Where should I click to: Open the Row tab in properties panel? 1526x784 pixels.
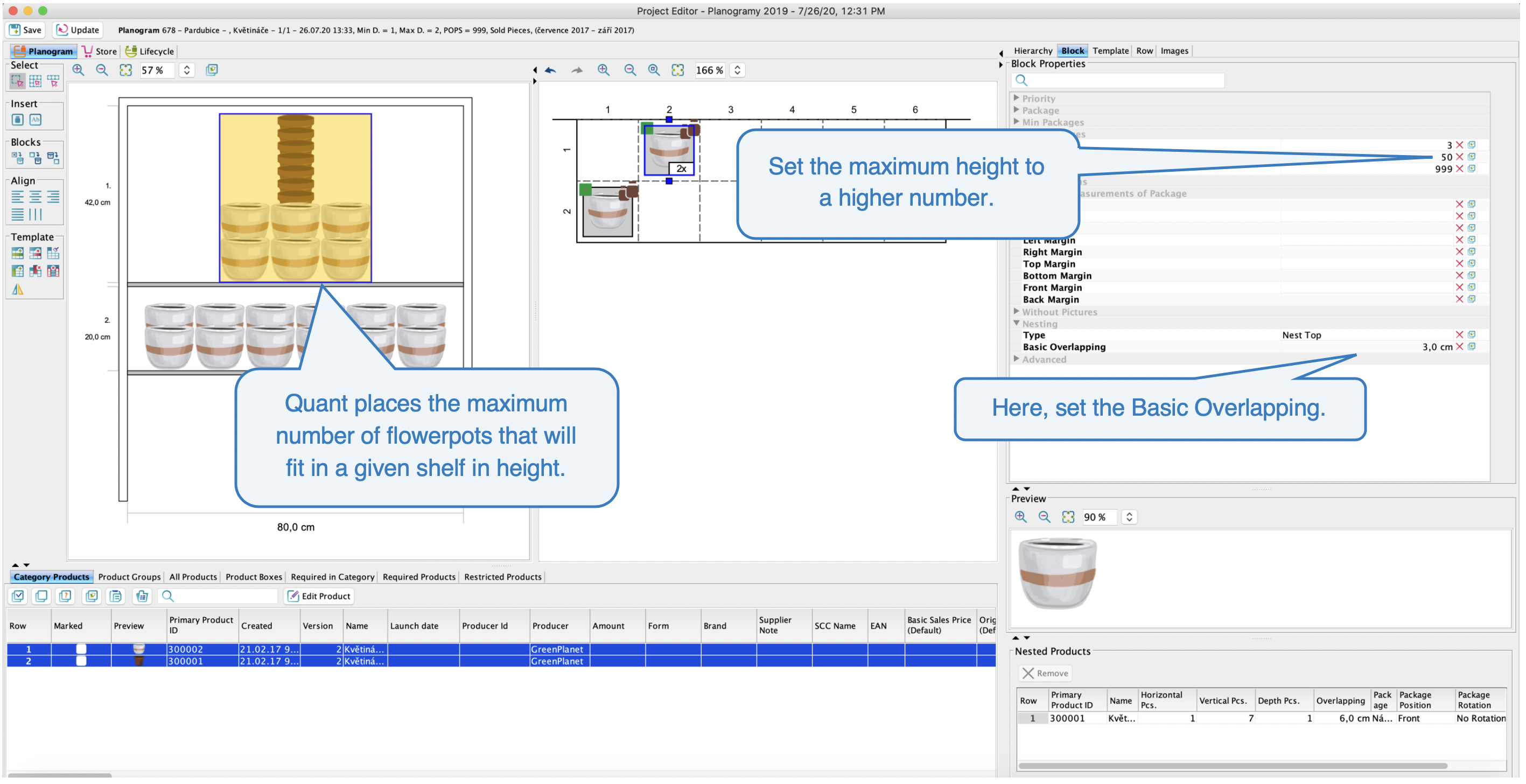[1144, 51]
